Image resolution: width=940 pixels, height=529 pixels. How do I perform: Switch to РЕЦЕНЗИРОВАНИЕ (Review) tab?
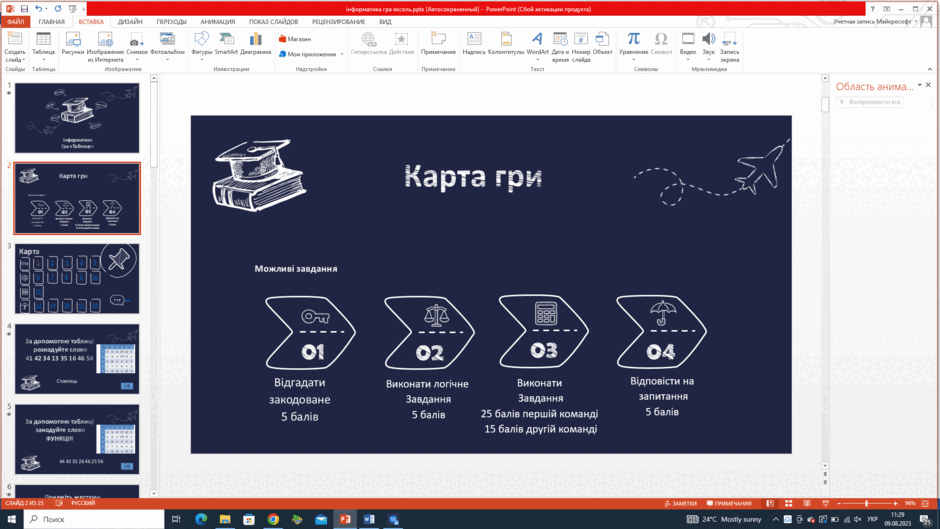pos(338,22)
